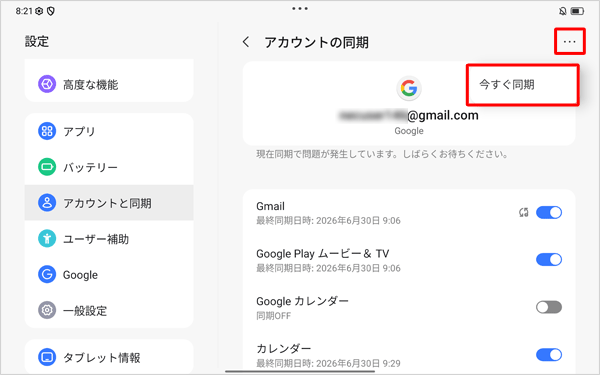Open Google settings in sidebar
The image size is (600, 375).
pyautogui.click(x=109, y=274)
